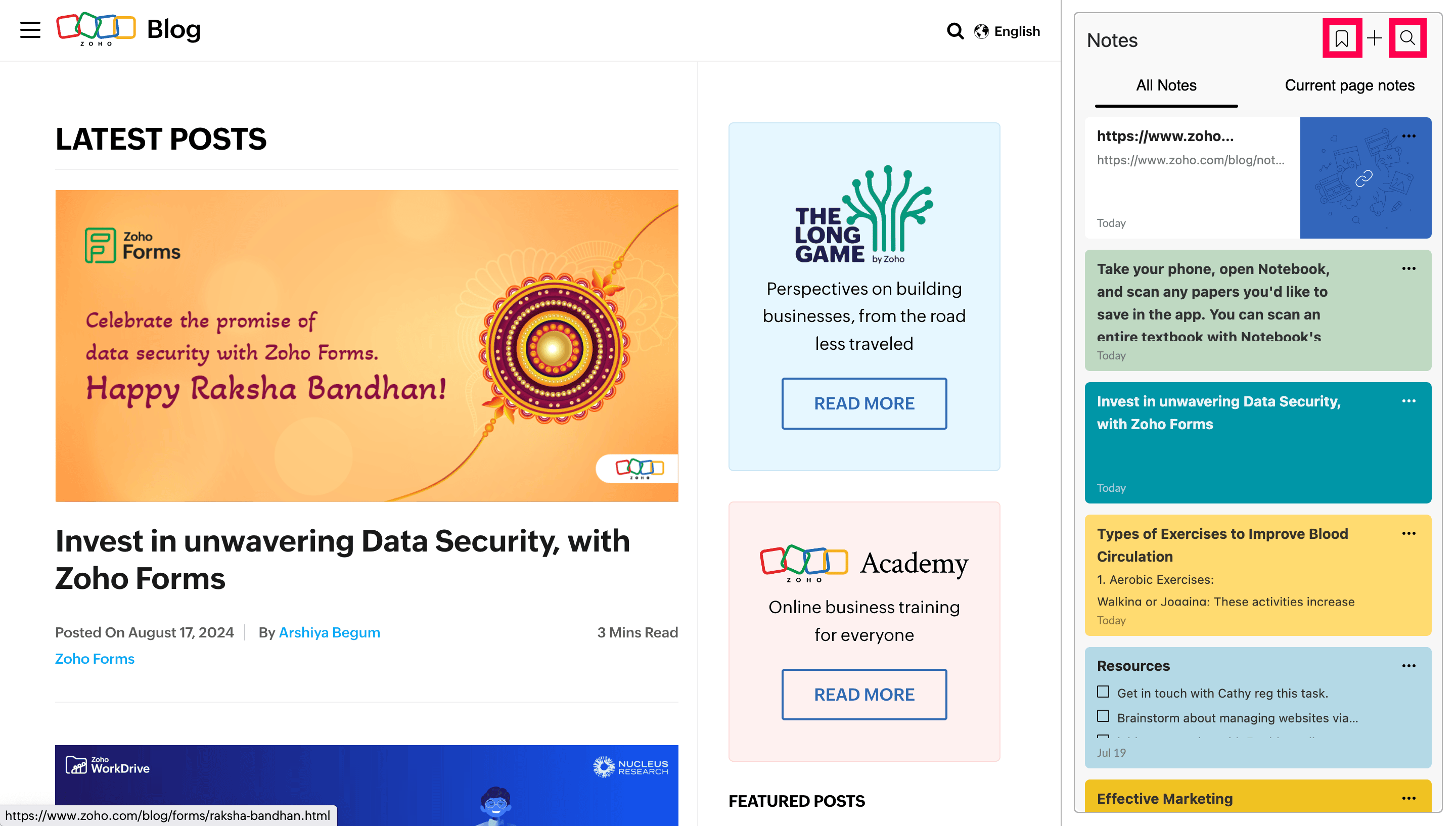Search notes using the Notes search icon

(1407, 38)
